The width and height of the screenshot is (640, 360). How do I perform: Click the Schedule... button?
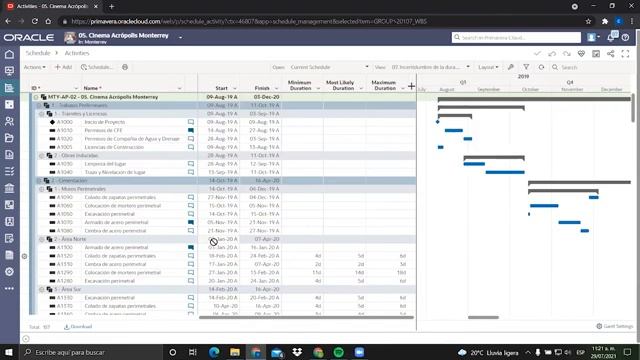96,67
